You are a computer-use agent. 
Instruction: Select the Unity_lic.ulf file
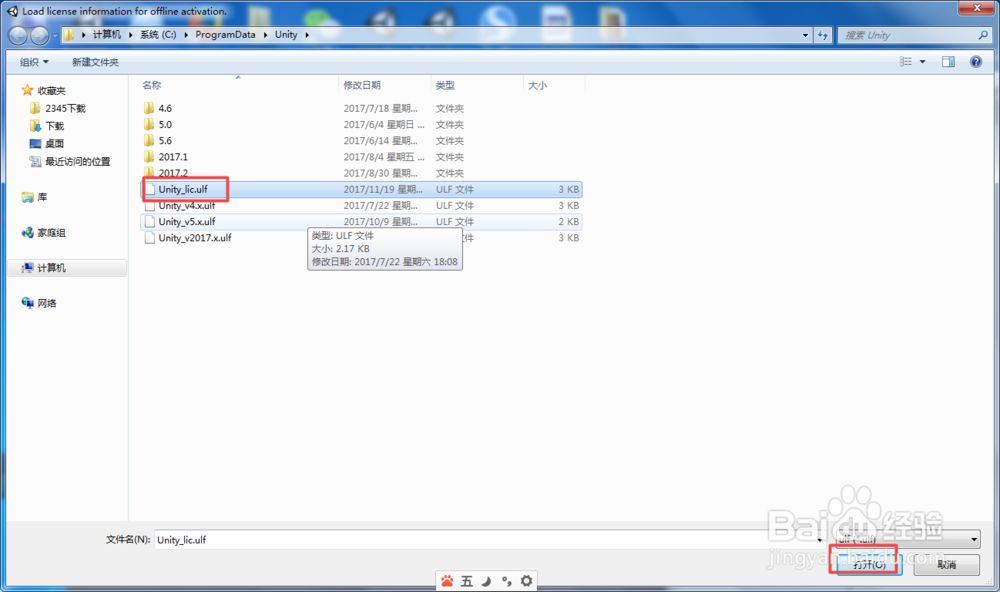(361, 189)
